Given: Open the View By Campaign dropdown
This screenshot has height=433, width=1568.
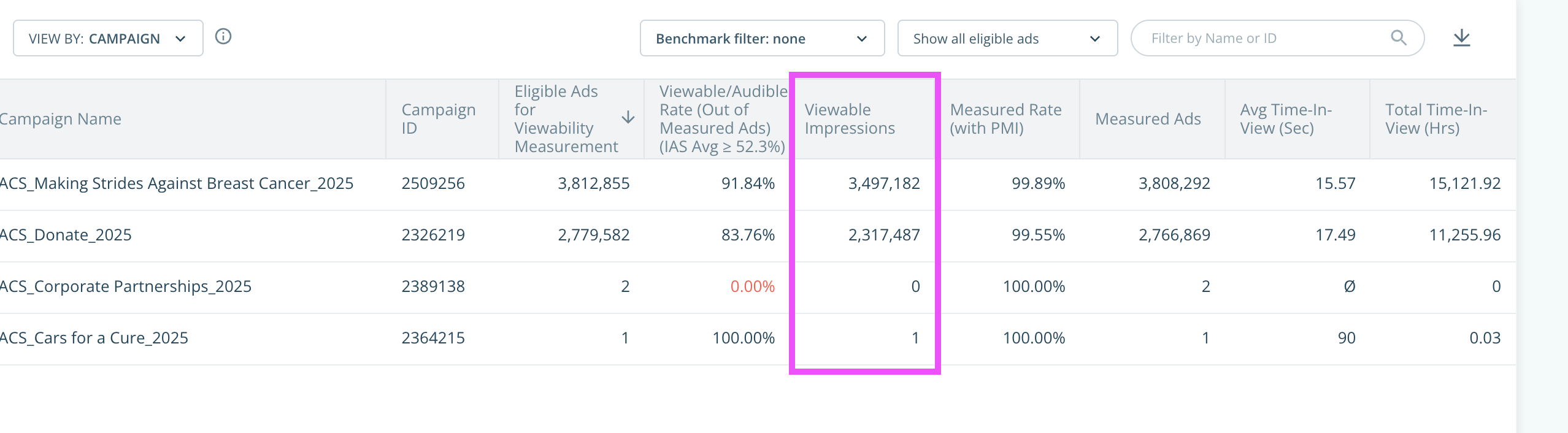Looking at the screenshot, I should point(108,39).
